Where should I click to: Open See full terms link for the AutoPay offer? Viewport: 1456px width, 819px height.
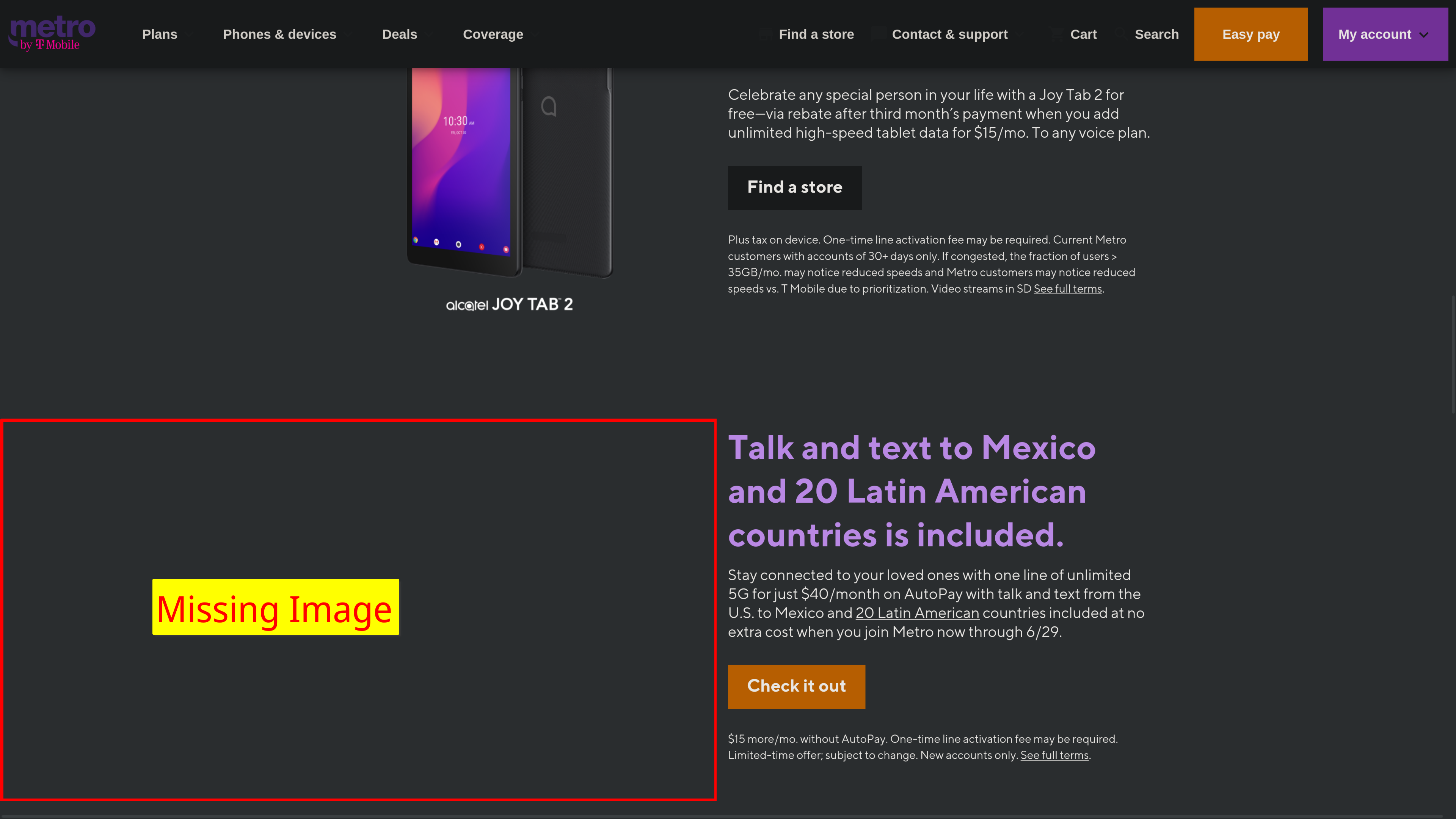tap(1054, 755)
